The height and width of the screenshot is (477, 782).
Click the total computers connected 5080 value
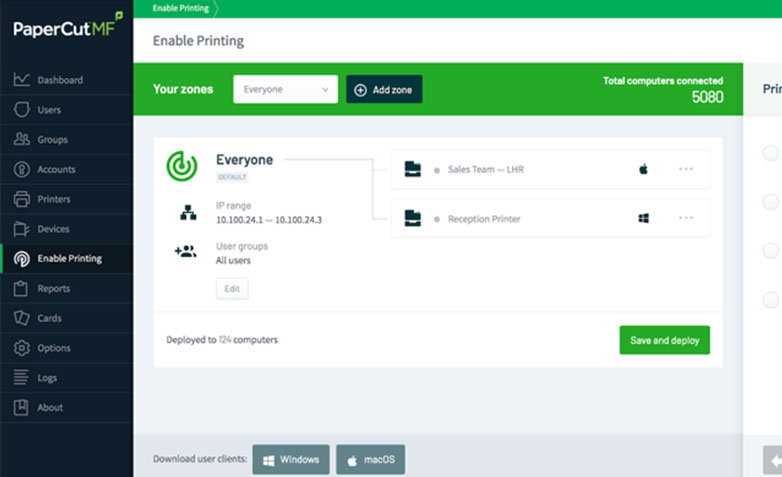click(x=707, y=97)
